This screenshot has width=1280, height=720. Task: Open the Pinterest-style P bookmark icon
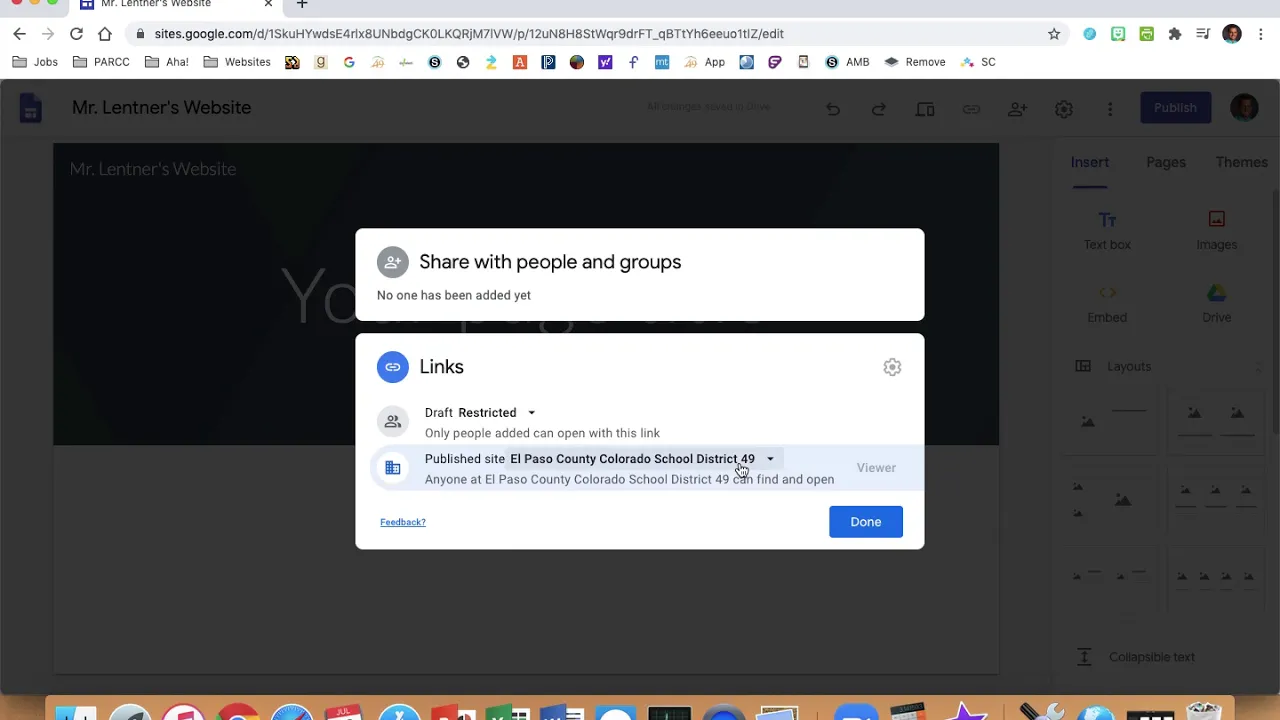(548, 62)
